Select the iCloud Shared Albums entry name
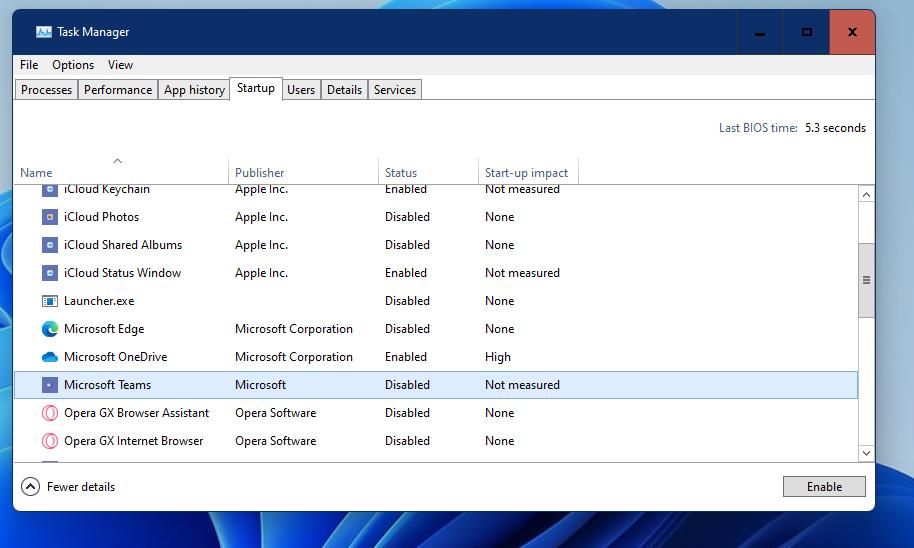Screen dimensions: 914x548 coord(123,245)
